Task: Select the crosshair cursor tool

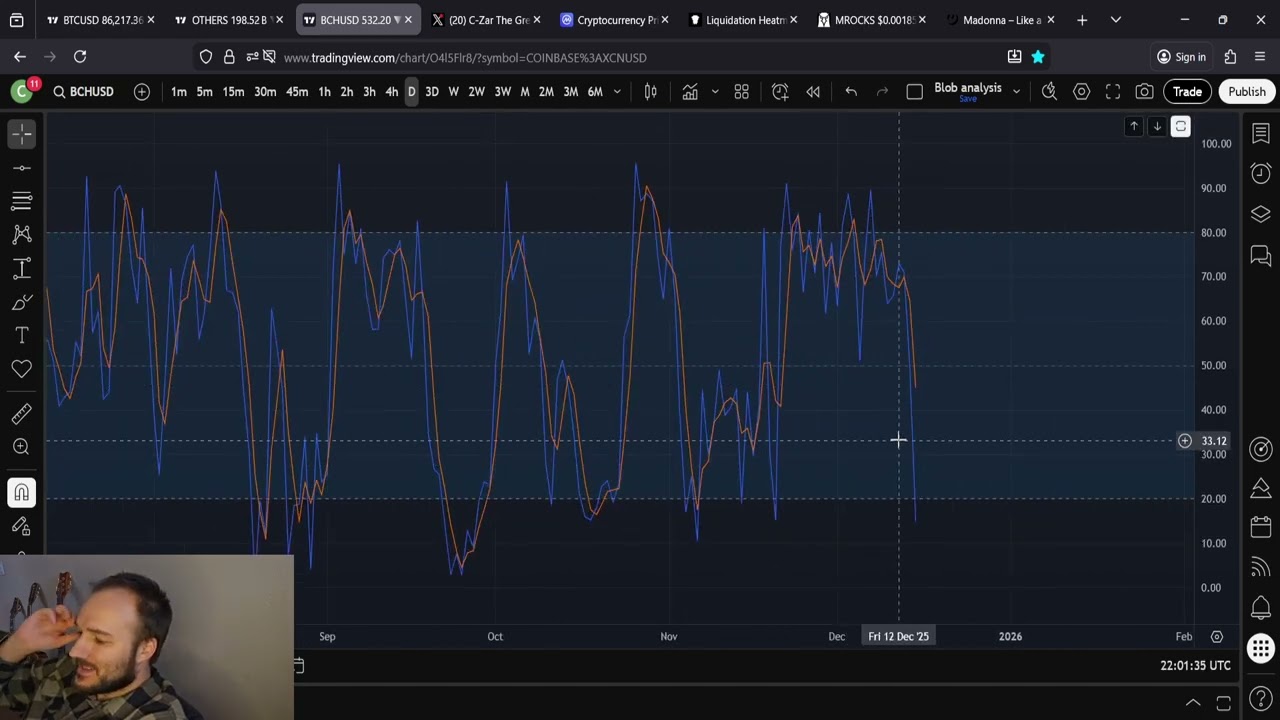Action: pos(22,133)
